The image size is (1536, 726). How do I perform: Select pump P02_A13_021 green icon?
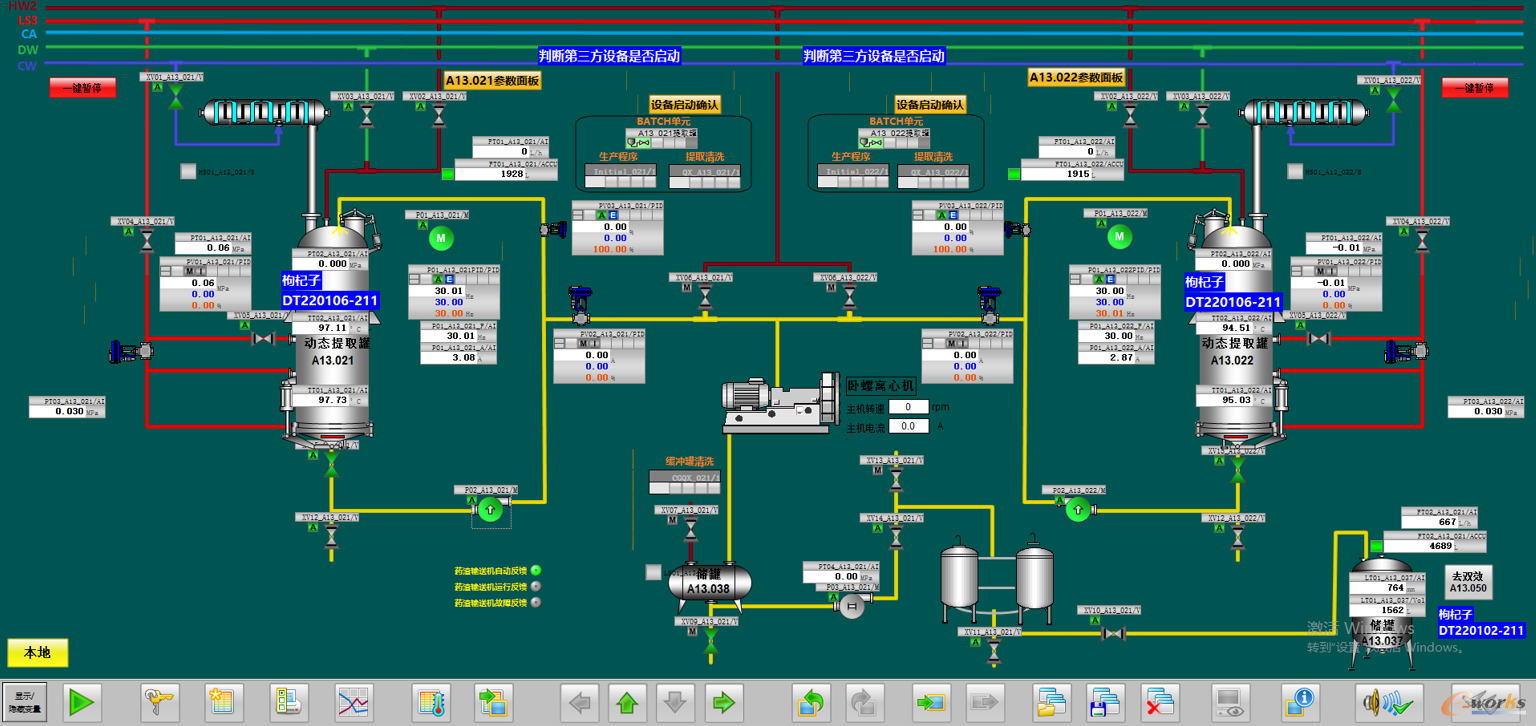(489, 511)
